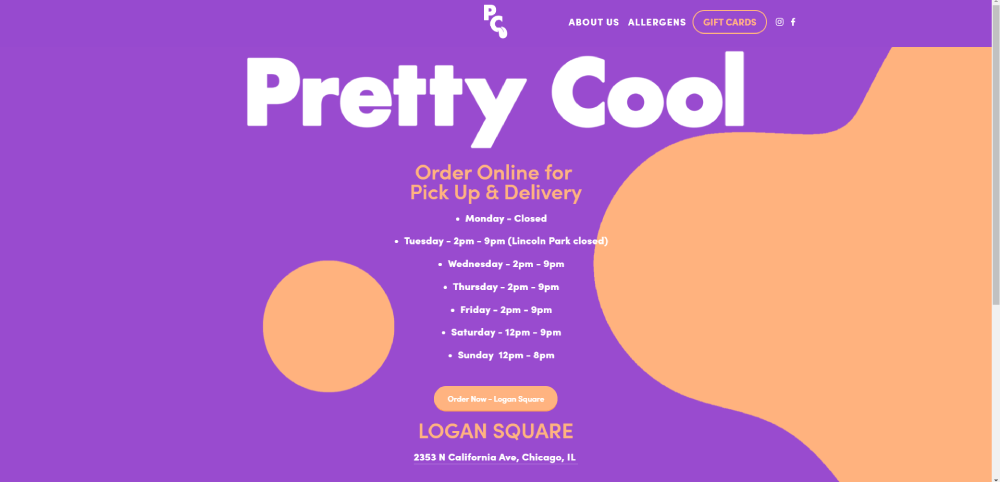Click the Gift Cards button
This screenshot has width=1000, height=482.
729,22
